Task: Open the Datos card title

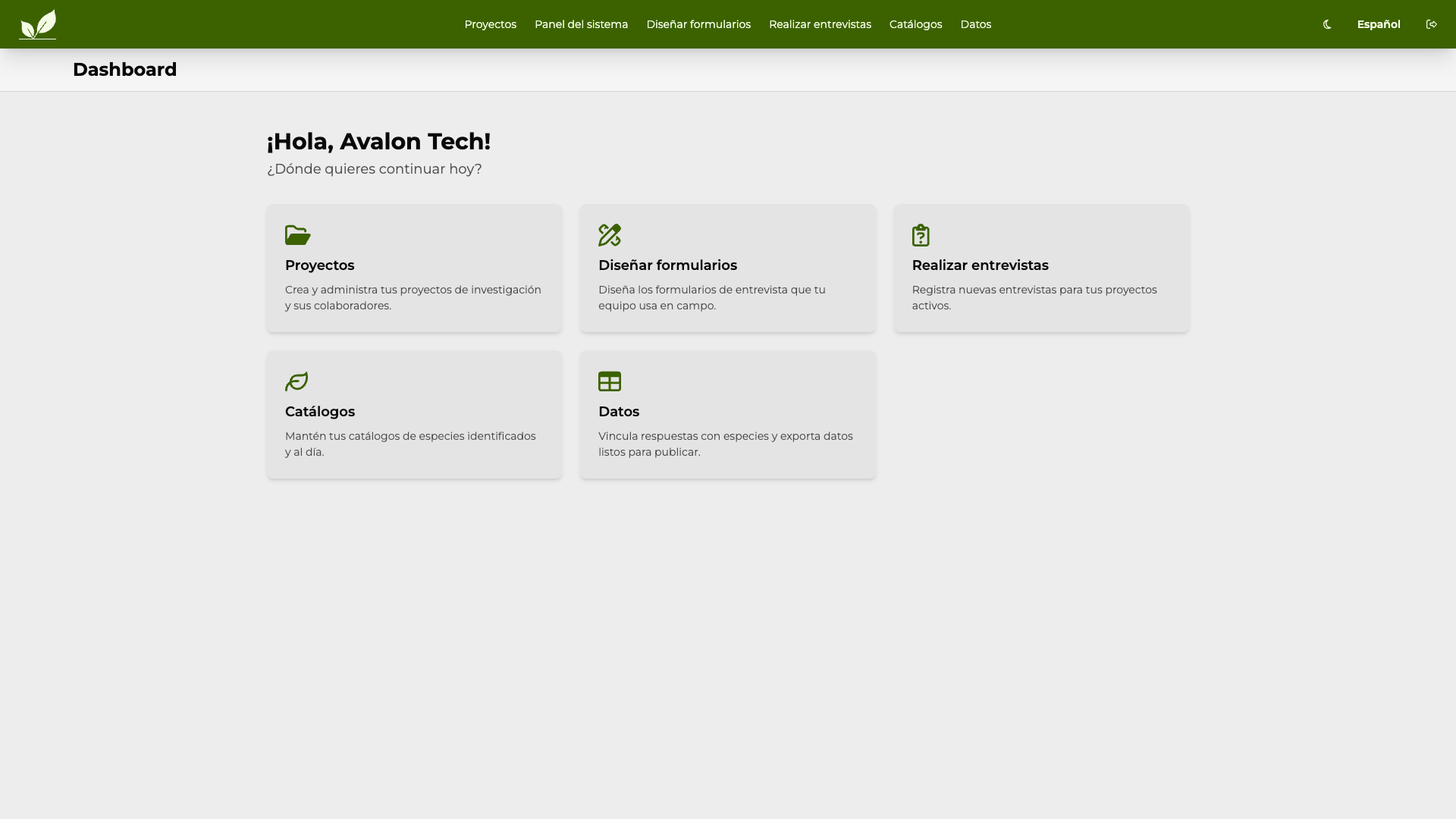Action: pyautogui.click(x=619, y=412)
